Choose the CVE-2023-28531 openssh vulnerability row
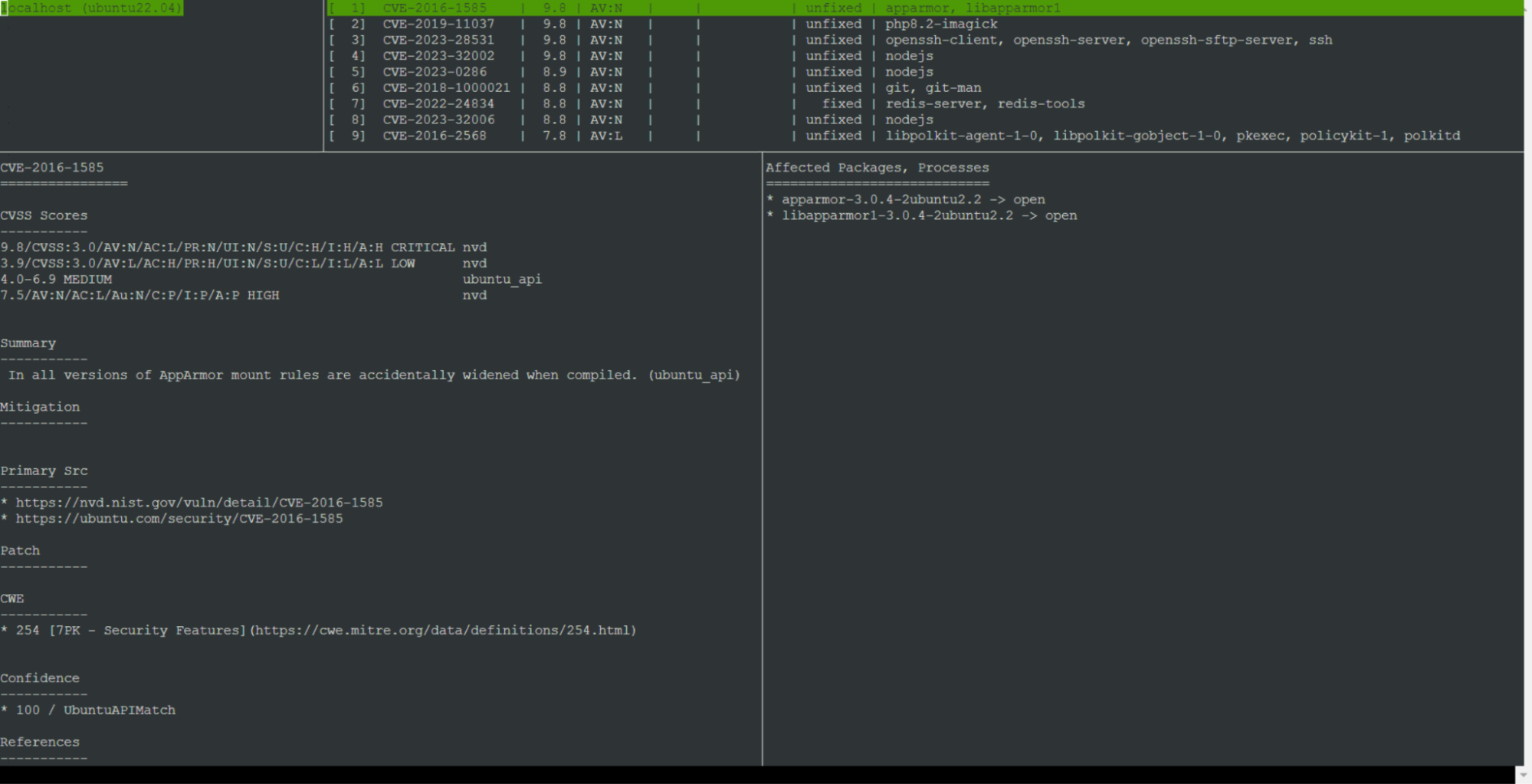This screenshot has width=1532, height=784. click(x=438, y=40)
